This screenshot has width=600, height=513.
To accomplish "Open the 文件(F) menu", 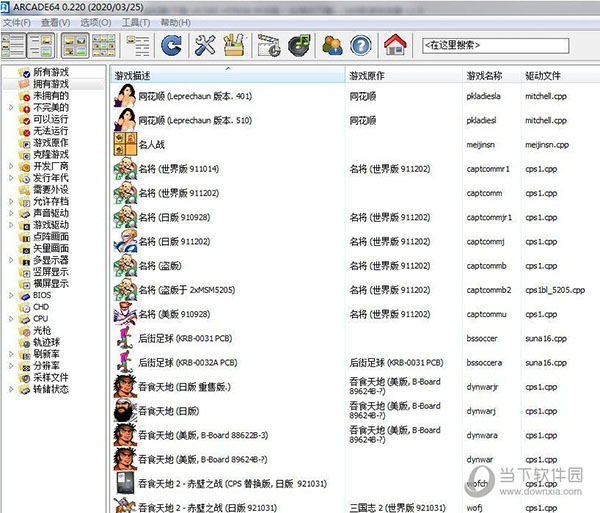I will point(16,23).
